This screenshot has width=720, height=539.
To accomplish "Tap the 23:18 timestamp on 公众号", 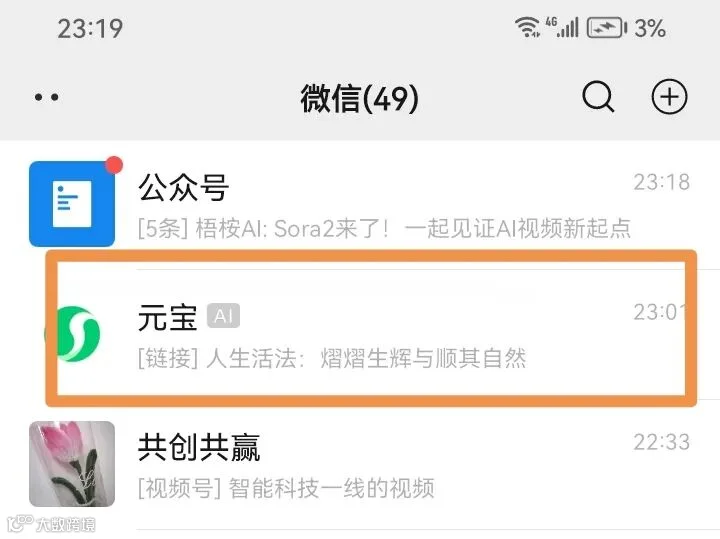I will click(x=662, y=182).
